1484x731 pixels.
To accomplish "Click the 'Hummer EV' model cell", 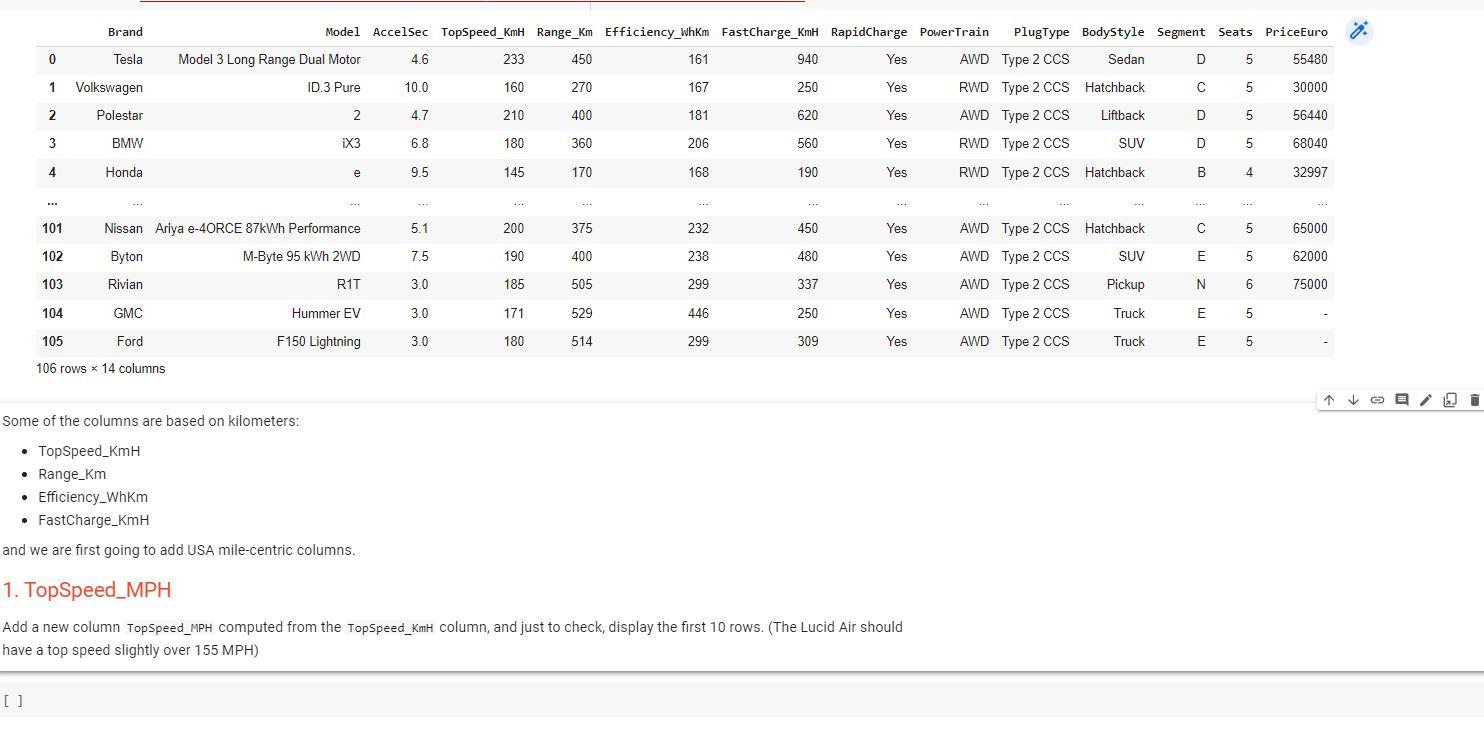I will pyautogui.click(x=326, y=314).
